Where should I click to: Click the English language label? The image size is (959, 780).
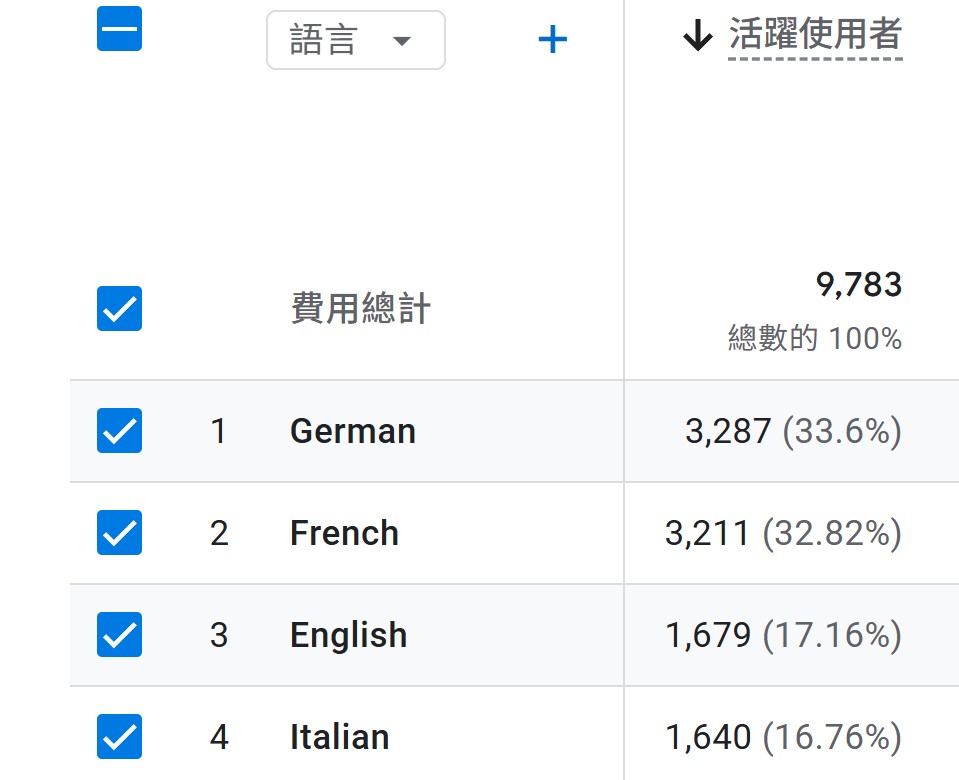(x=348, y=636)
